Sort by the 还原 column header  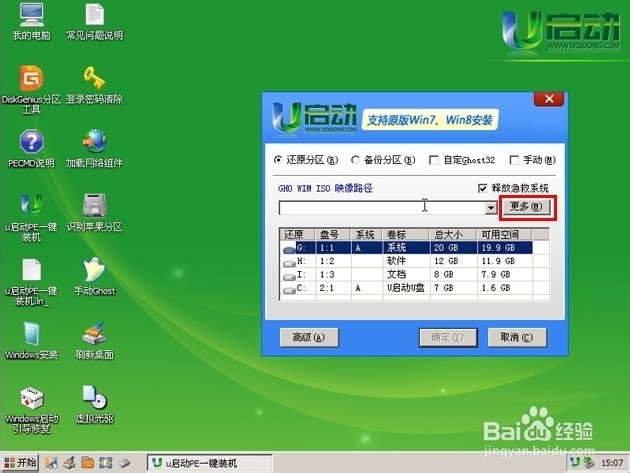click(x=297, y=234)
